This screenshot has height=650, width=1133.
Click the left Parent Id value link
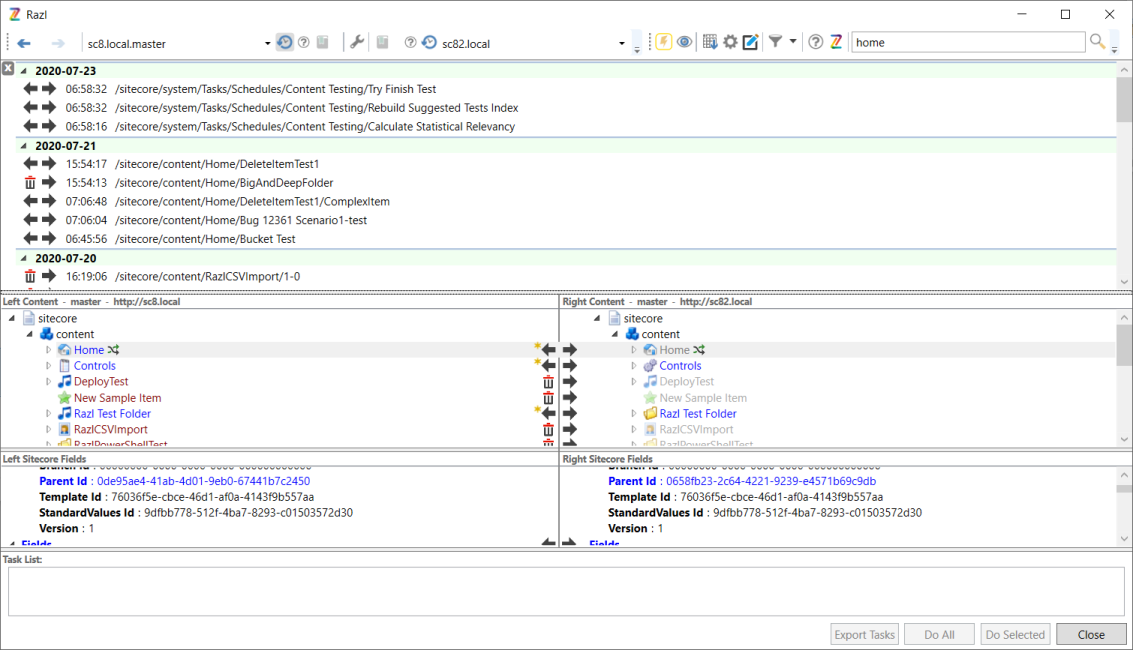coord(204,481)
